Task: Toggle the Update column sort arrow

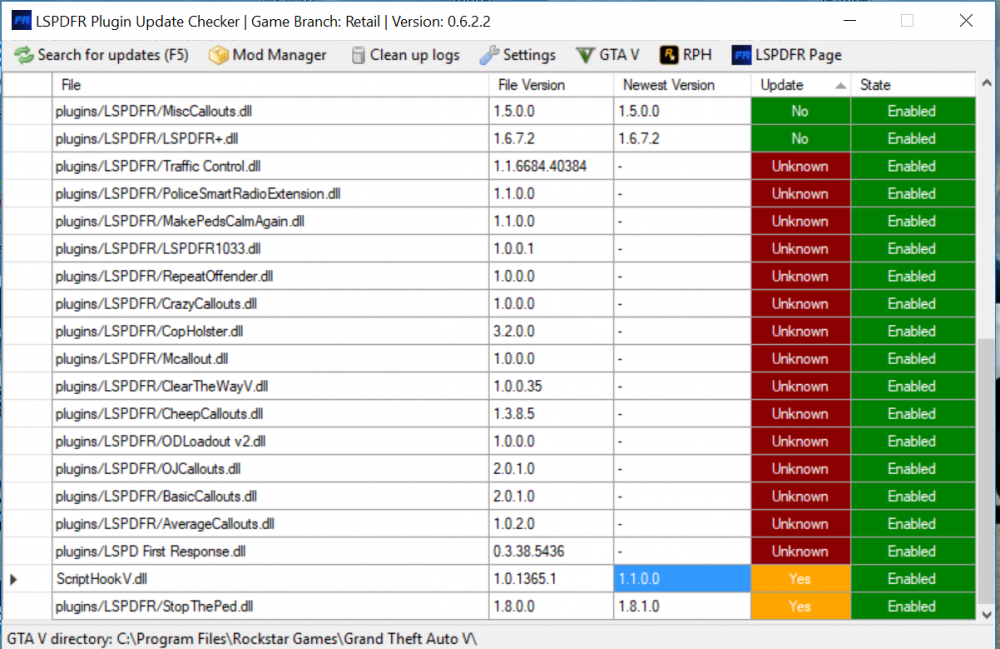Action: click(841, 85)
